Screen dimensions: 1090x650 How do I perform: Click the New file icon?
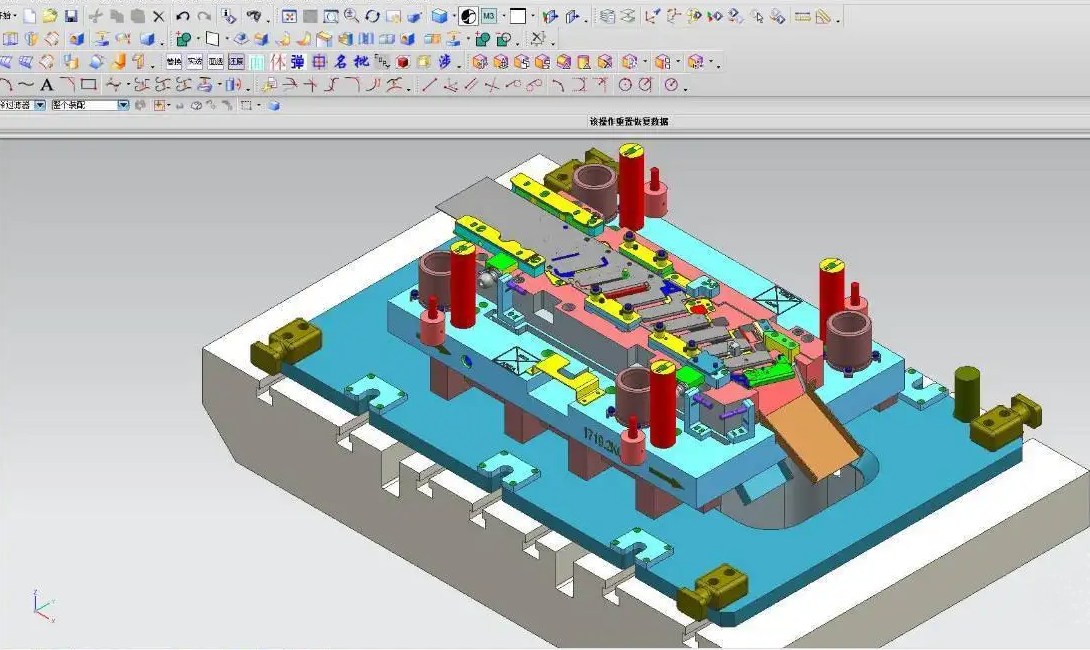[30, 16]
